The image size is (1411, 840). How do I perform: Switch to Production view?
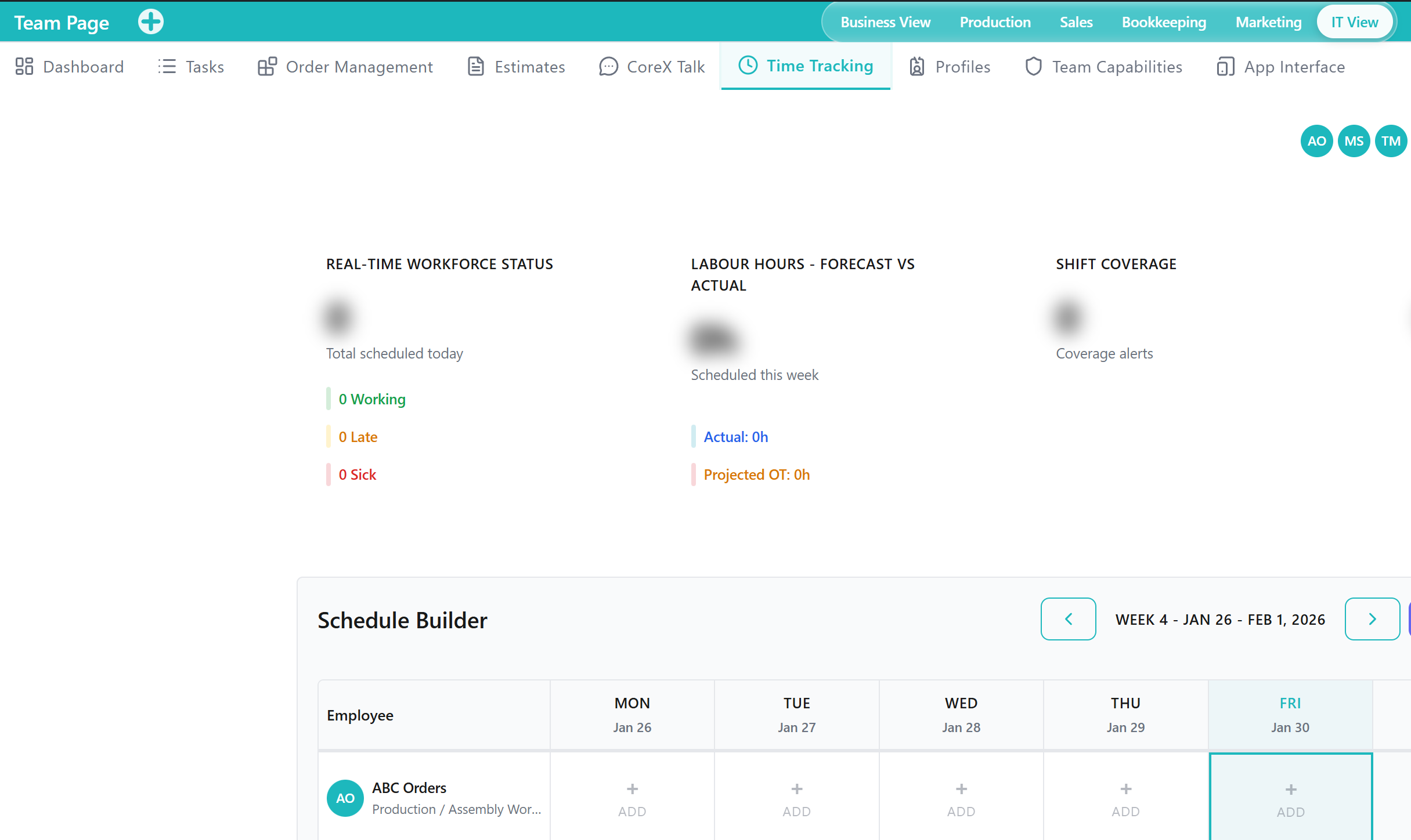(995, 22)
